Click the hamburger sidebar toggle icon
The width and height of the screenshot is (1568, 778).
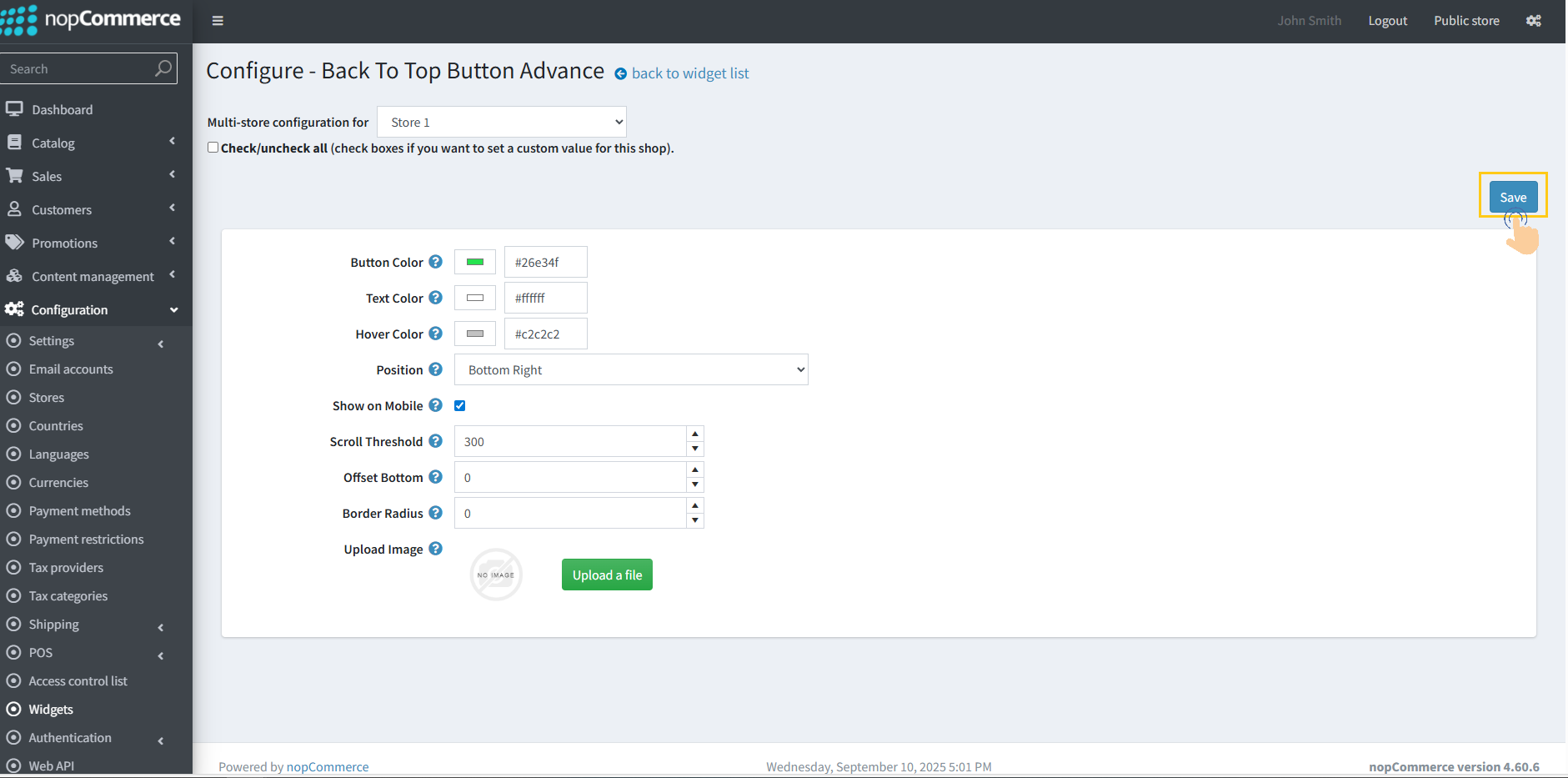[x=218, y=21]
